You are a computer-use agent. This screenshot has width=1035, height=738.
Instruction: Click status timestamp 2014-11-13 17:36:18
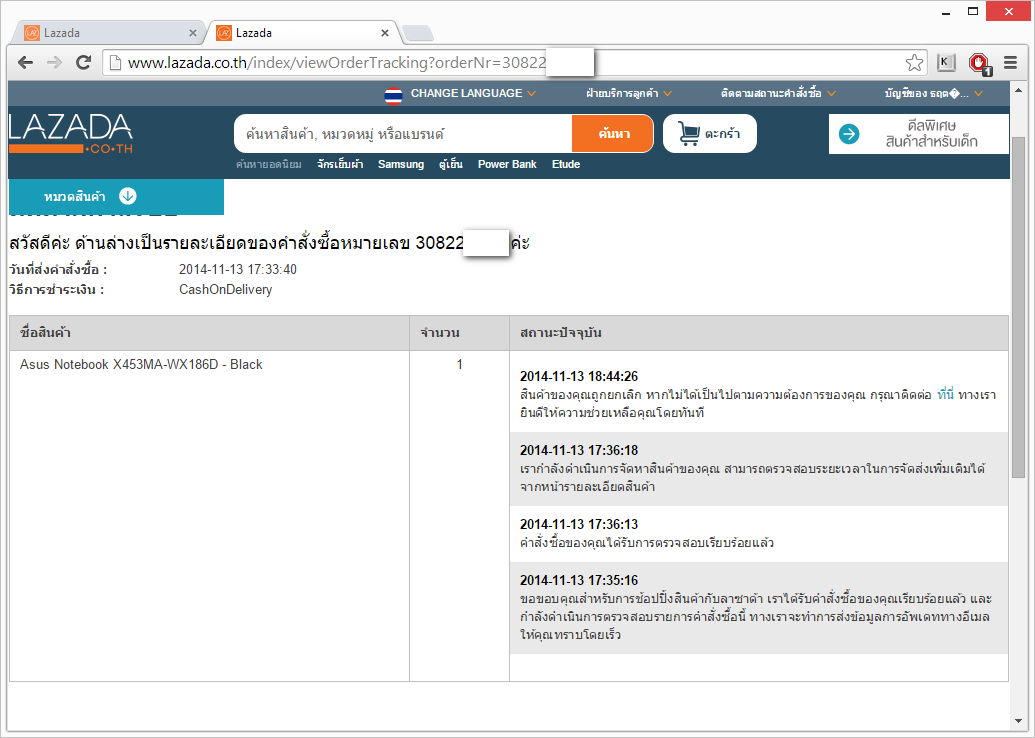(x=579, y=450)
